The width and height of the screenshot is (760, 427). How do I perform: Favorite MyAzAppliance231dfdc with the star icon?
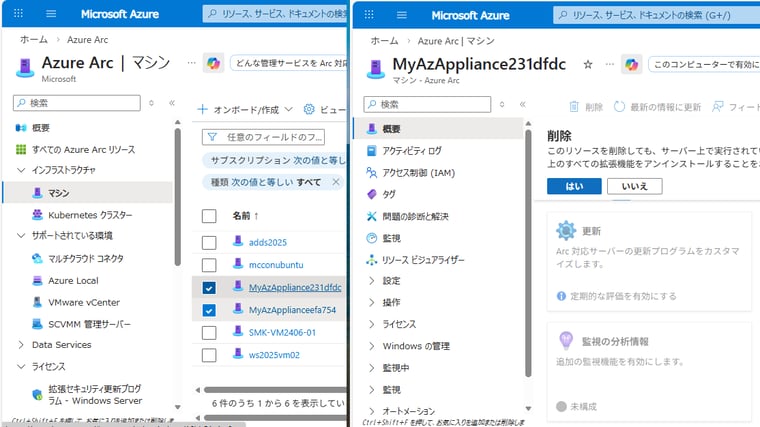pos(588,64)
